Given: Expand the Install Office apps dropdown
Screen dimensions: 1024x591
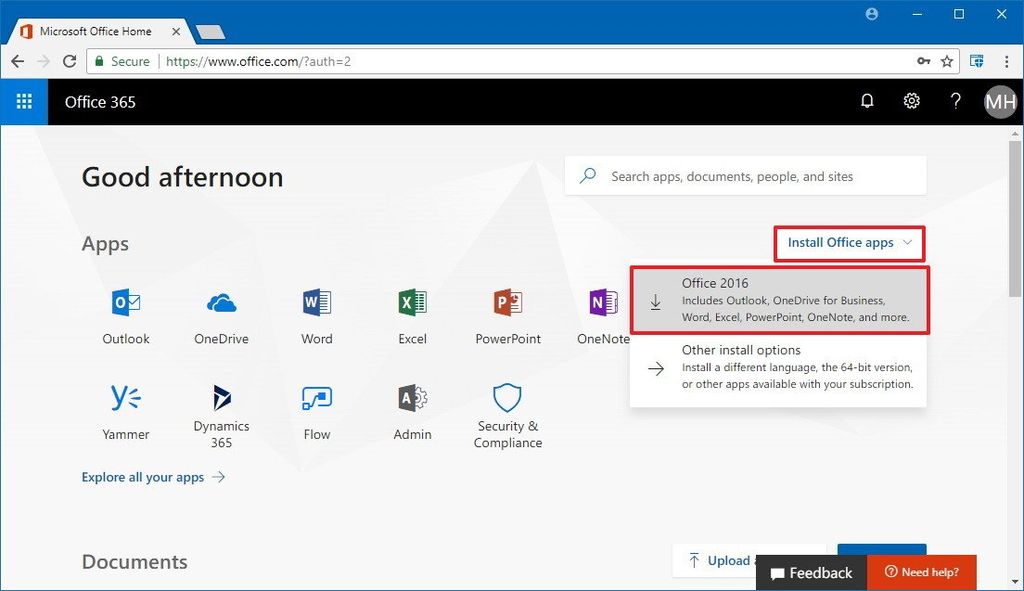Looking at the screenshot, I should point(848,243).
